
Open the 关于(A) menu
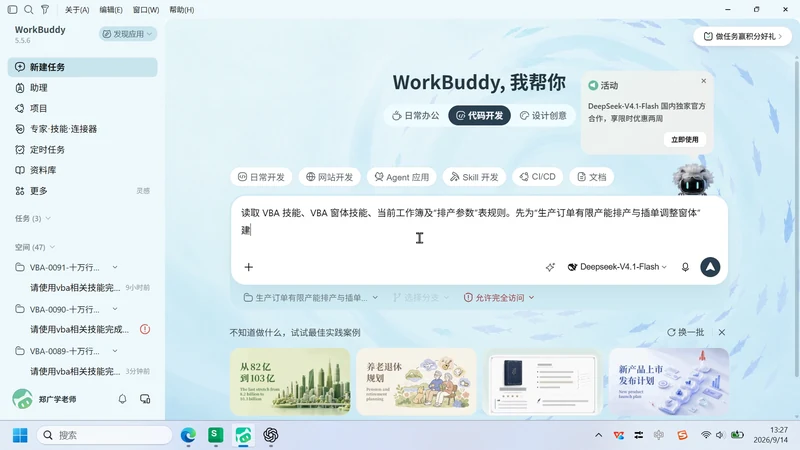click(77, 10)
